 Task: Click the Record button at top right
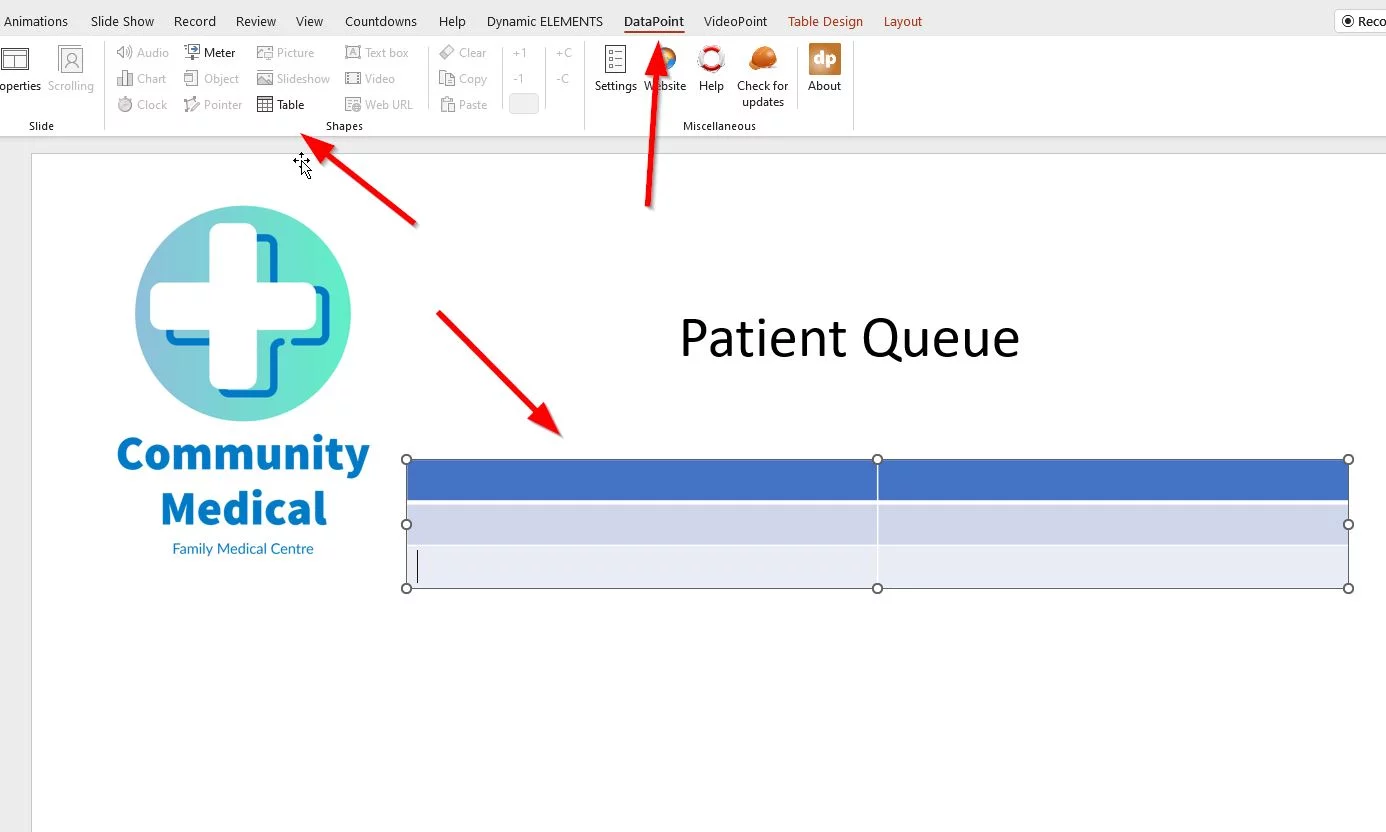tap(1363, 21)
